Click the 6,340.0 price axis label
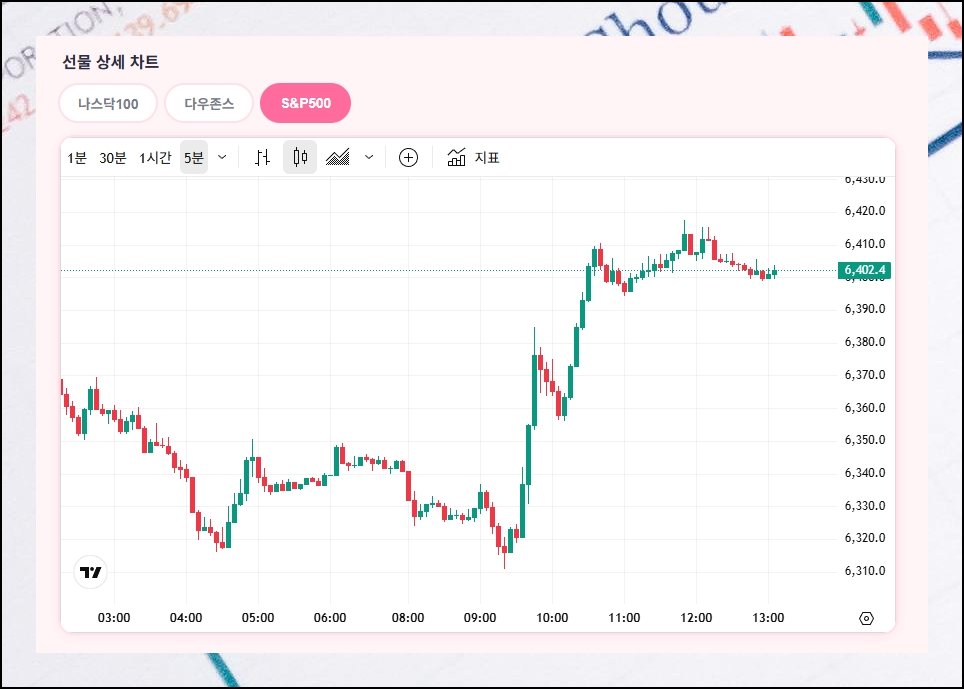Screen dimensions: 964x689 coord(865,473)
